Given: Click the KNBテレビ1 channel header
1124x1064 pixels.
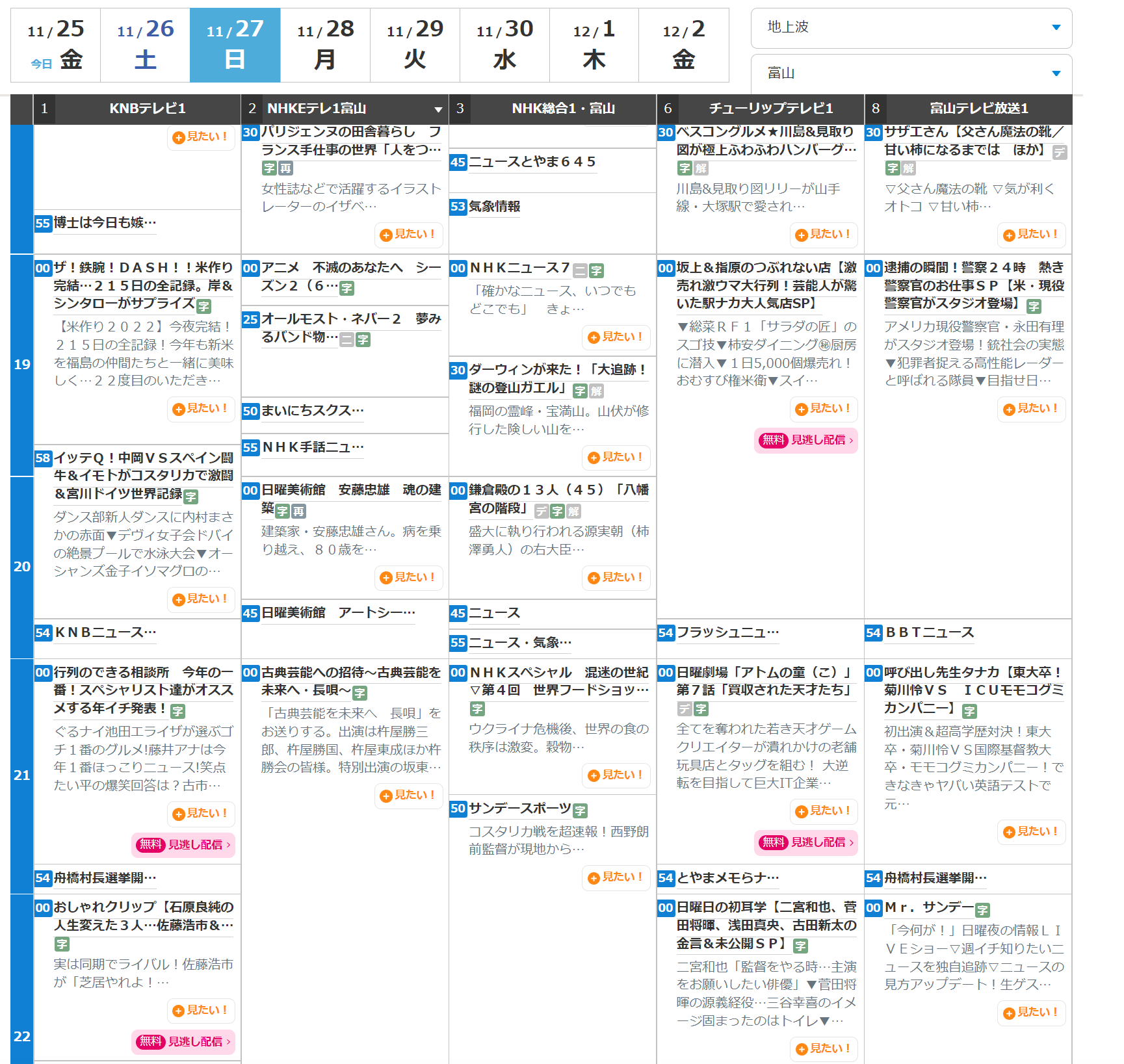Looking at the screenshot, I should pos(147,109).
